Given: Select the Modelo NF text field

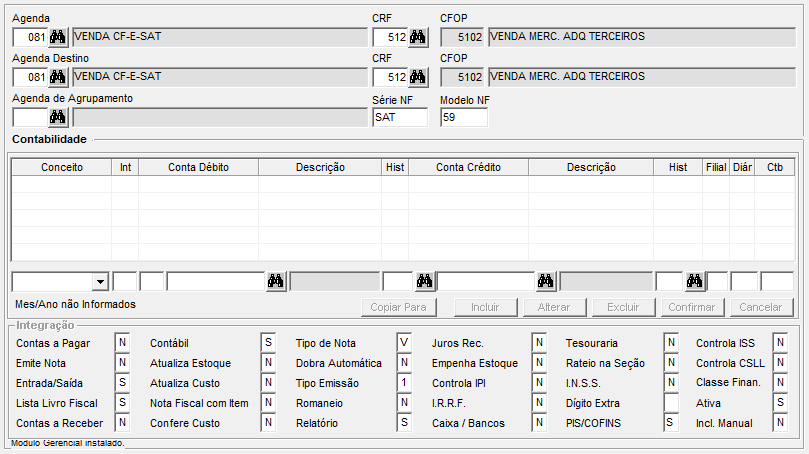Looking at the screenshot, I should 463,117.
